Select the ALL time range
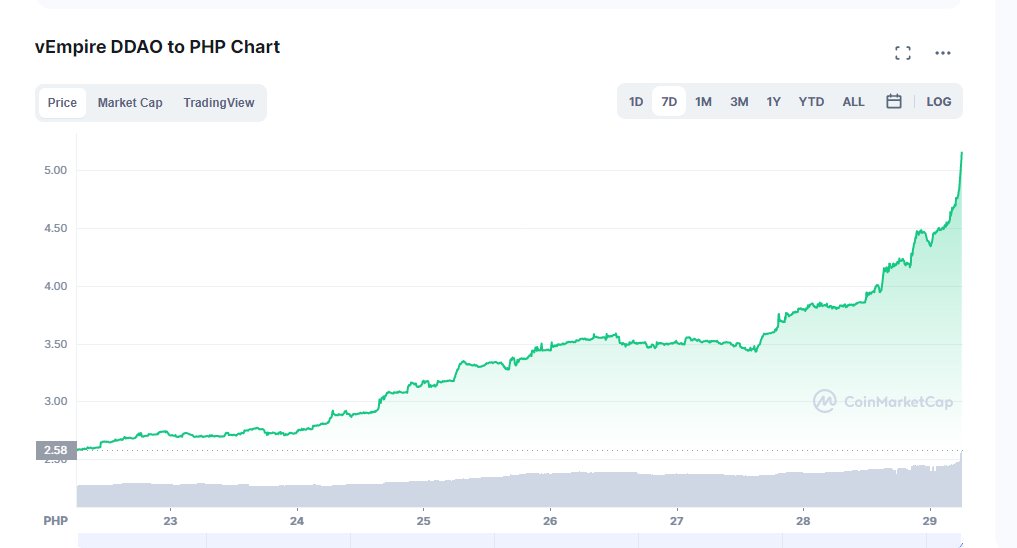The width and height of the screenshot is (1017, 548). point(853,102)
